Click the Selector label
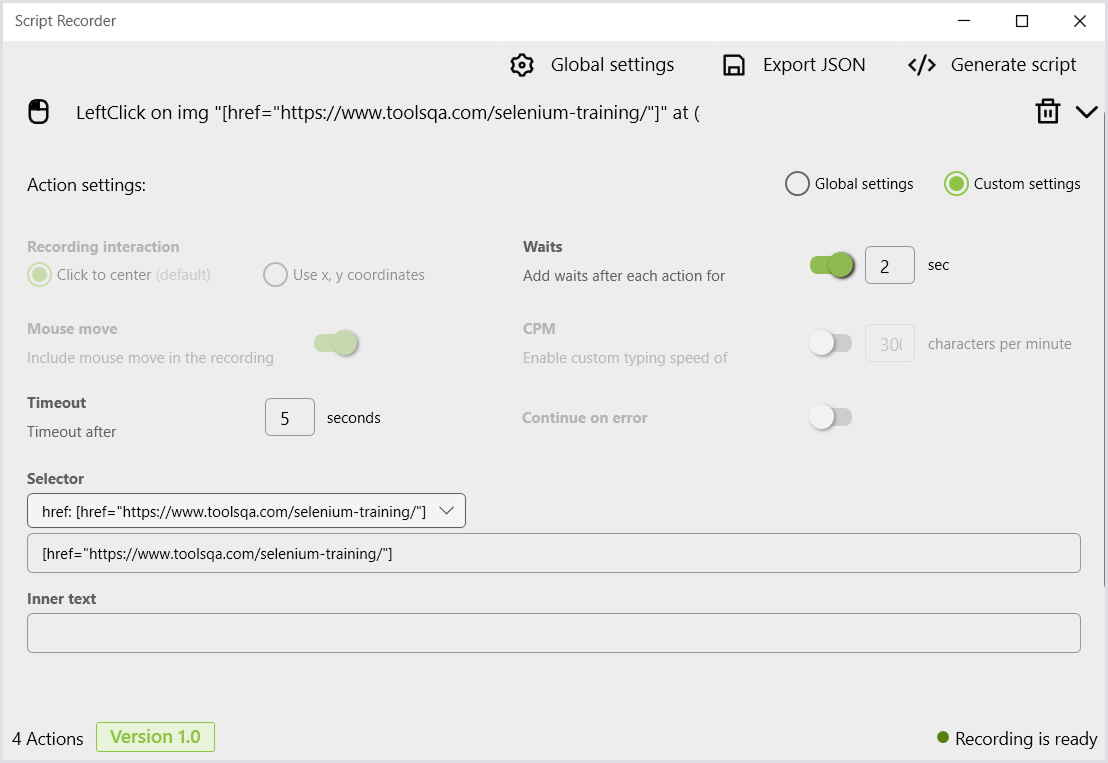Image resolution: width=1108 pixels, height=763 pixels. click(55, 478)
